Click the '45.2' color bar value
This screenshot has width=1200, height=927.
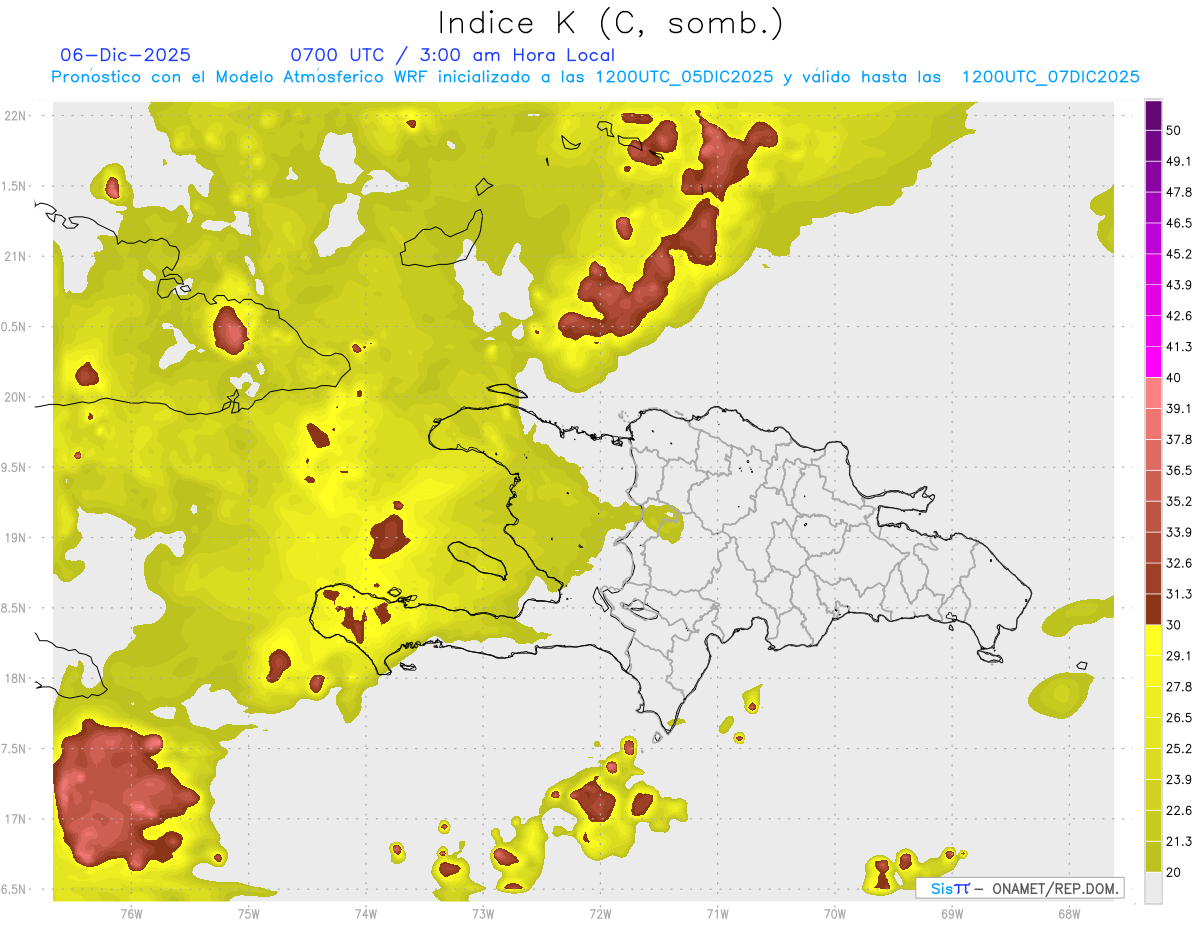(x=1179, y=254)
